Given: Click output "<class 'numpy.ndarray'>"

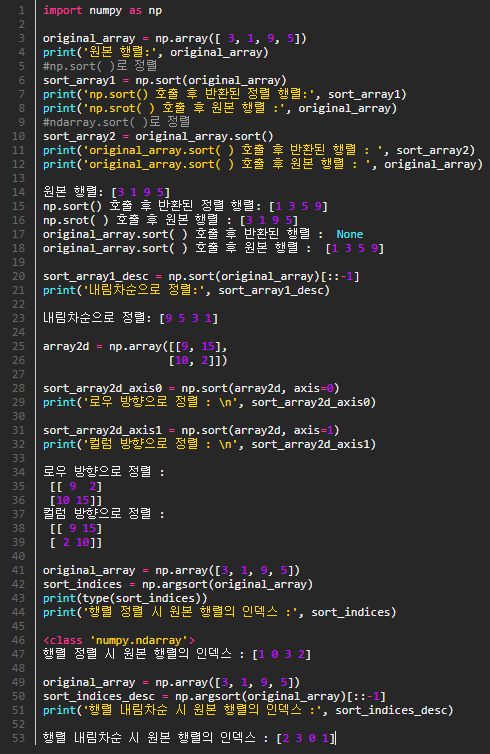Looking at the screenshot, I should point(119,640).
